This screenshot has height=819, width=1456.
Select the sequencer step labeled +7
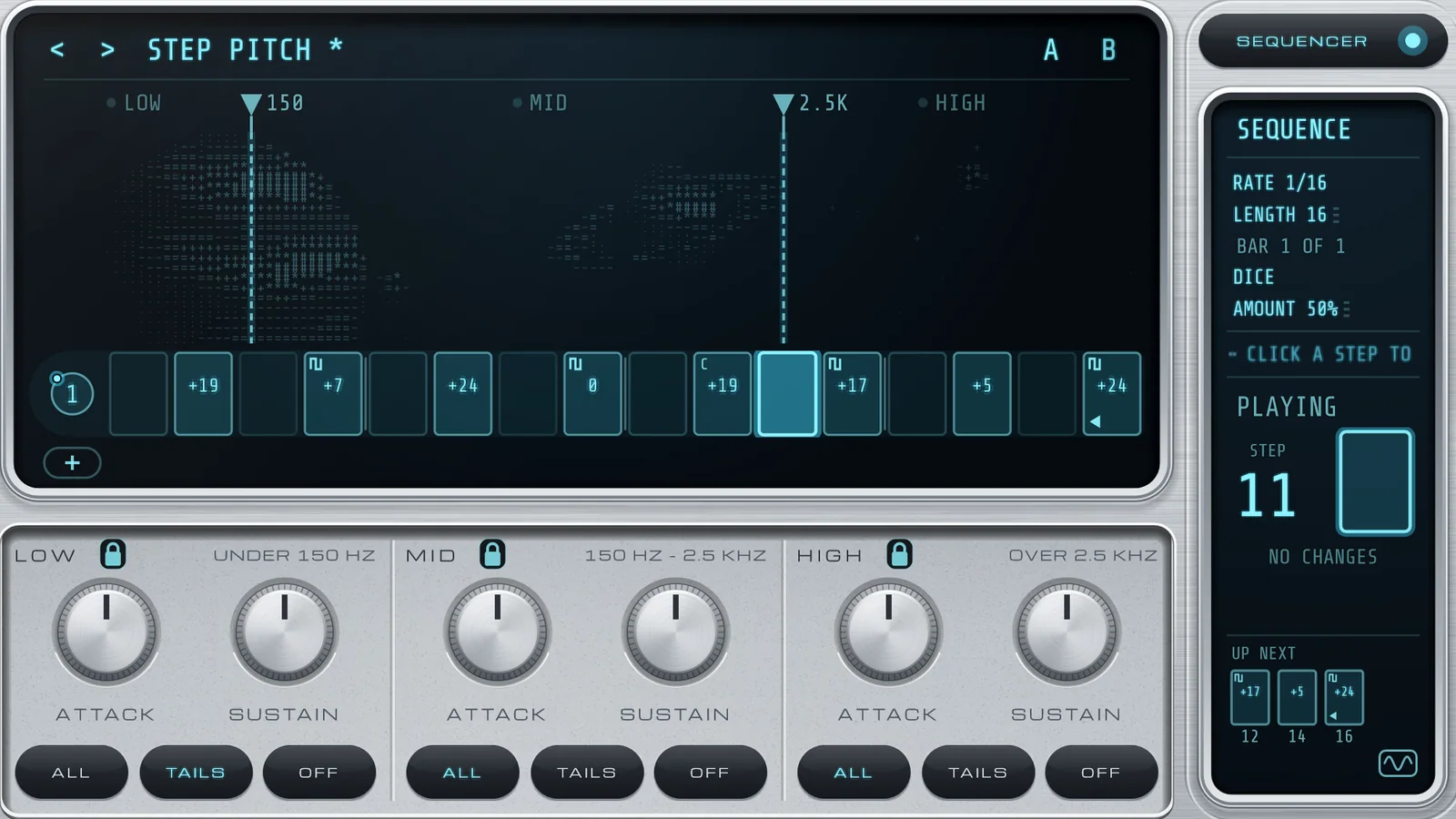point(333,394)
